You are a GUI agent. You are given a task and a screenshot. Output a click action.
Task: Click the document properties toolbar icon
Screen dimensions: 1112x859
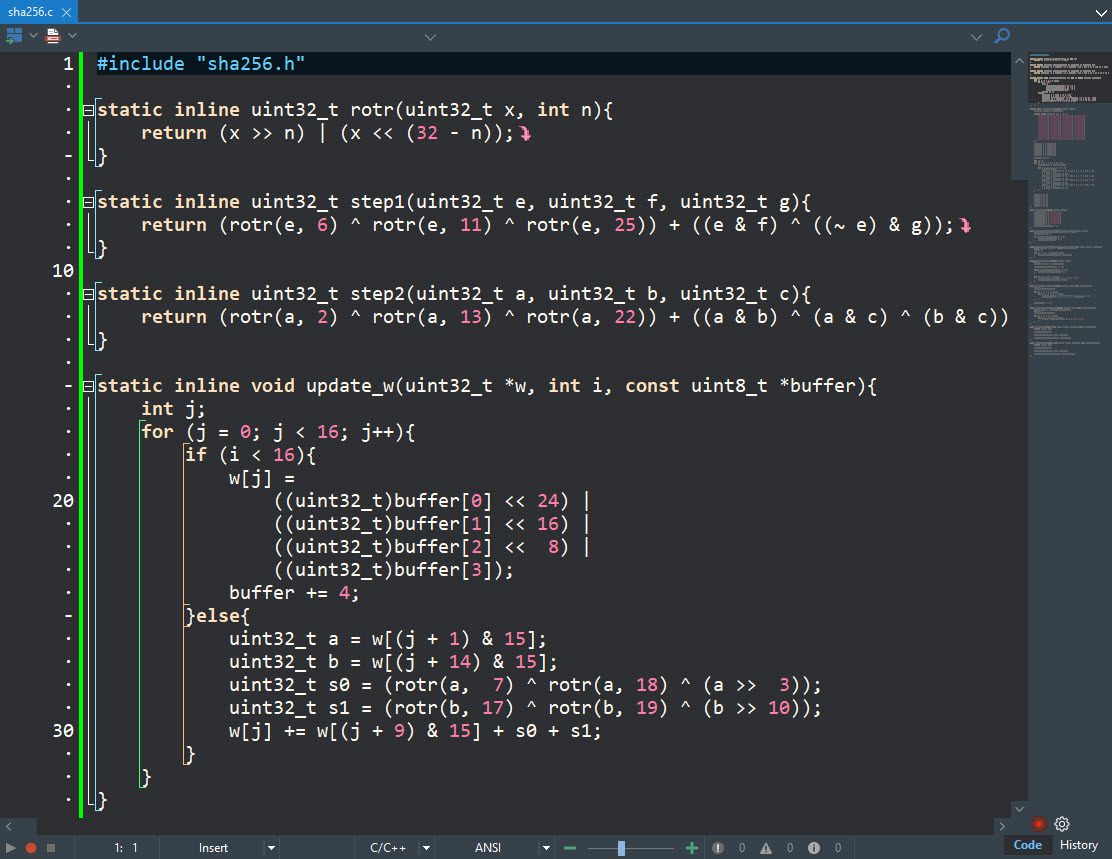coord(52,35)
